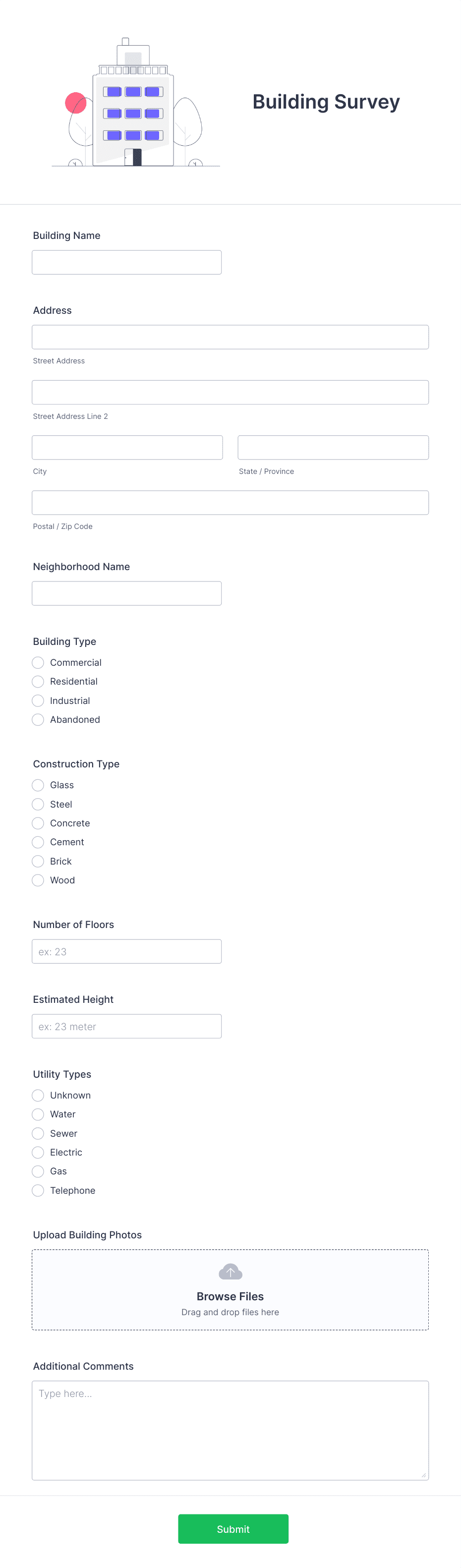This screenshot has height=1568, width=461.
Task: Click the Number of Floors field
Action: click(x=126, y=951)
